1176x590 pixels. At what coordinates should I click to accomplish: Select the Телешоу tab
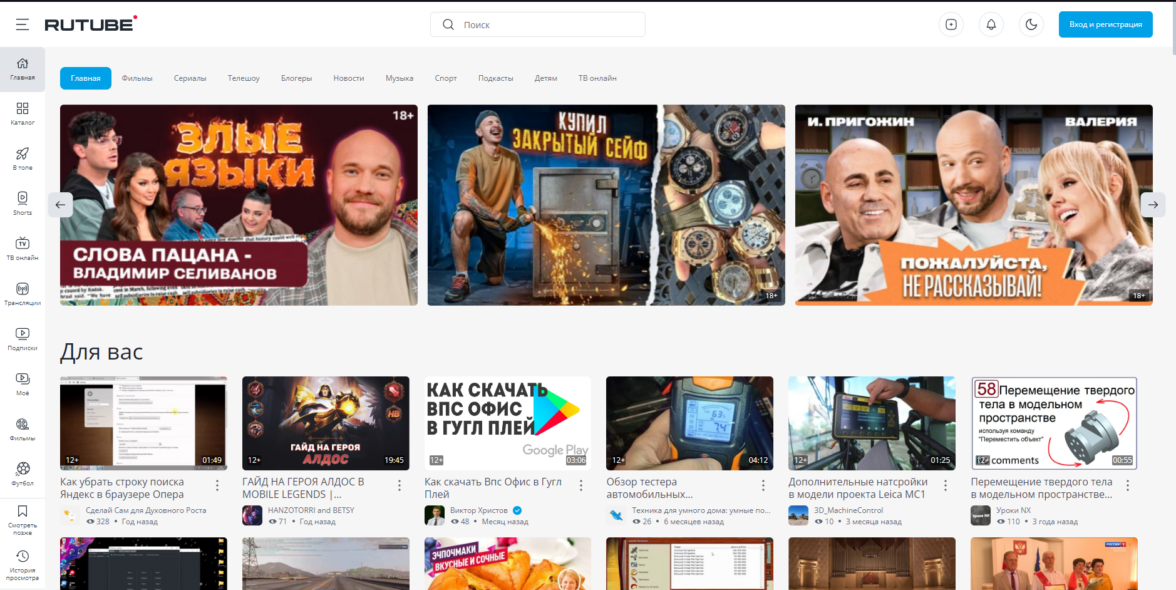pyautogui.click(x=244, y=78)
